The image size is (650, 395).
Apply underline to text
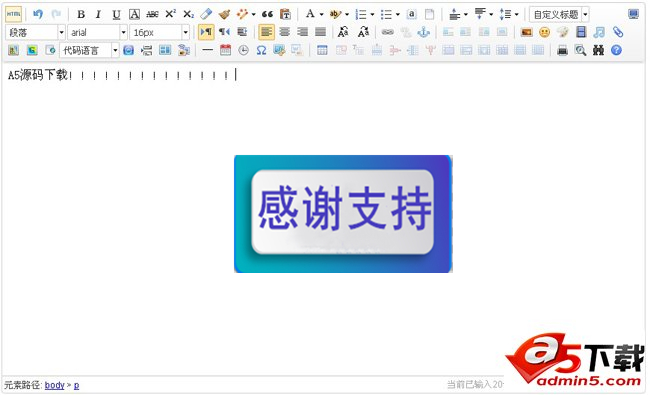[x=116, y=15]
